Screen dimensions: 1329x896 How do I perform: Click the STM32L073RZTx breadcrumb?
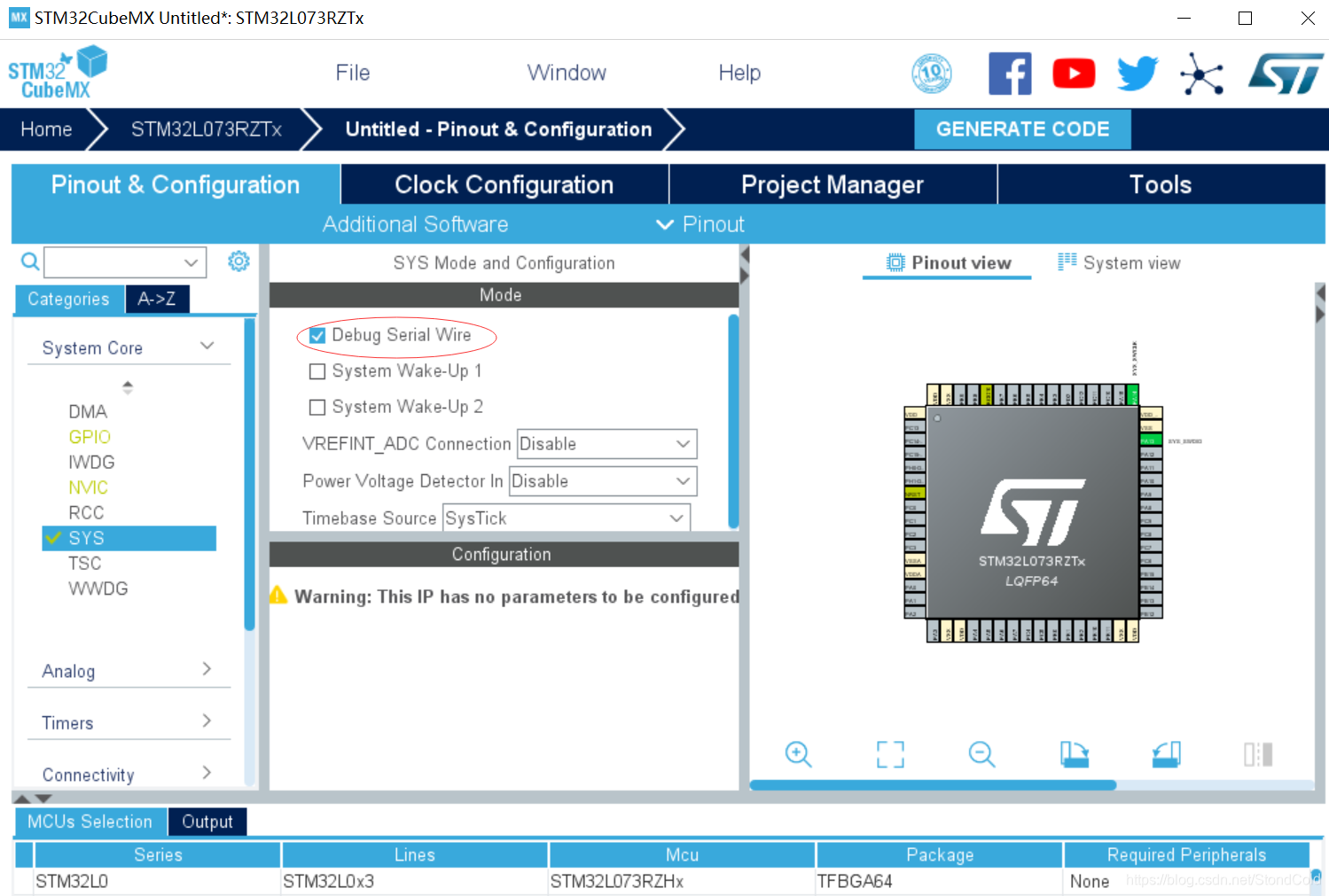(207, 129)
